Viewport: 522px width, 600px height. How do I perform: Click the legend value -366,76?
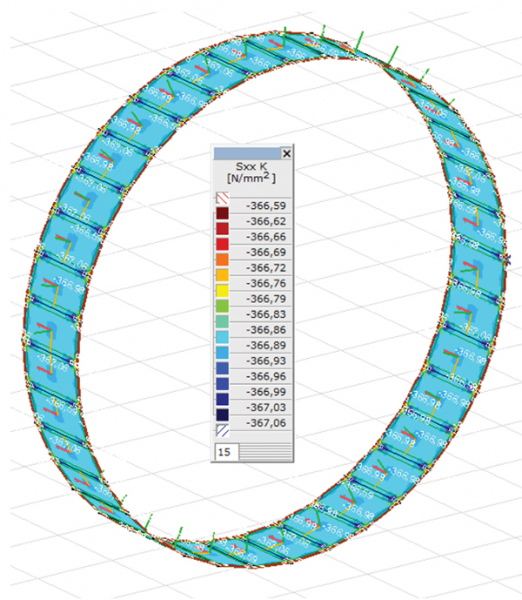pyautogui.click(x=266, y=284)
